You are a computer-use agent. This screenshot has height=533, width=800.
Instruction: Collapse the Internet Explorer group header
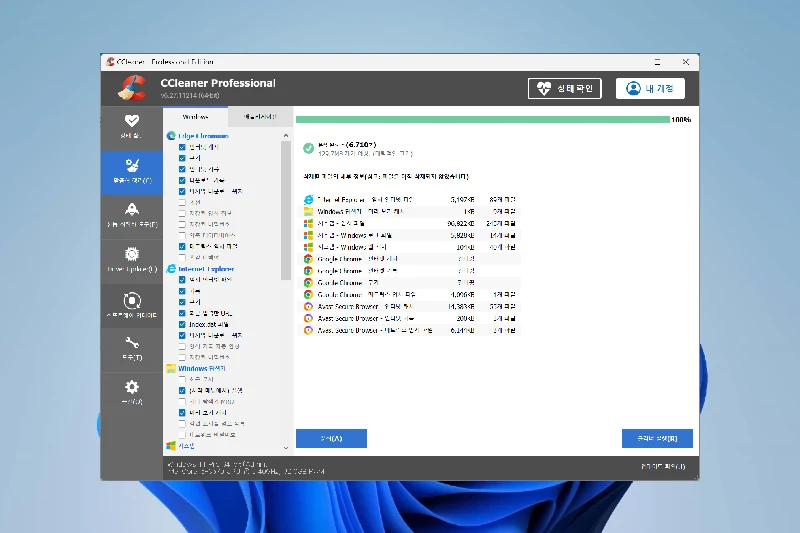(206, 269)
